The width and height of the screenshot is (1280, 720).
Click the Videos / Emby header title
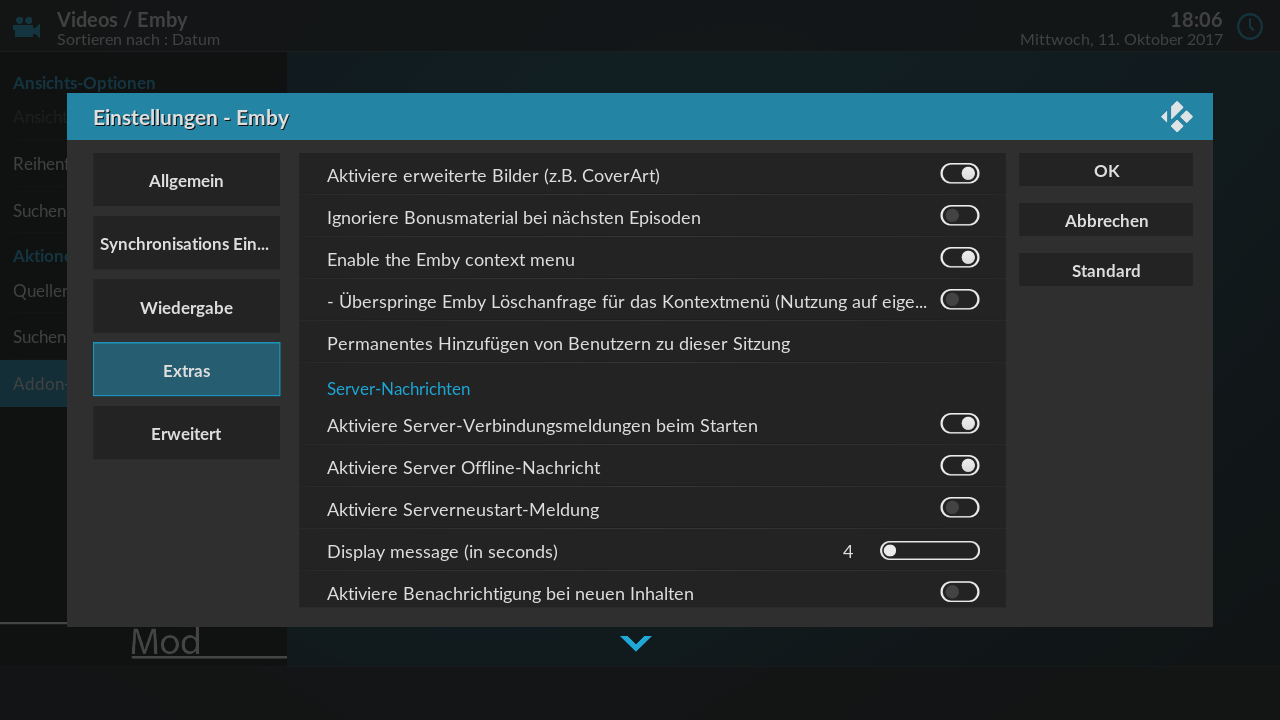point(122,19)
